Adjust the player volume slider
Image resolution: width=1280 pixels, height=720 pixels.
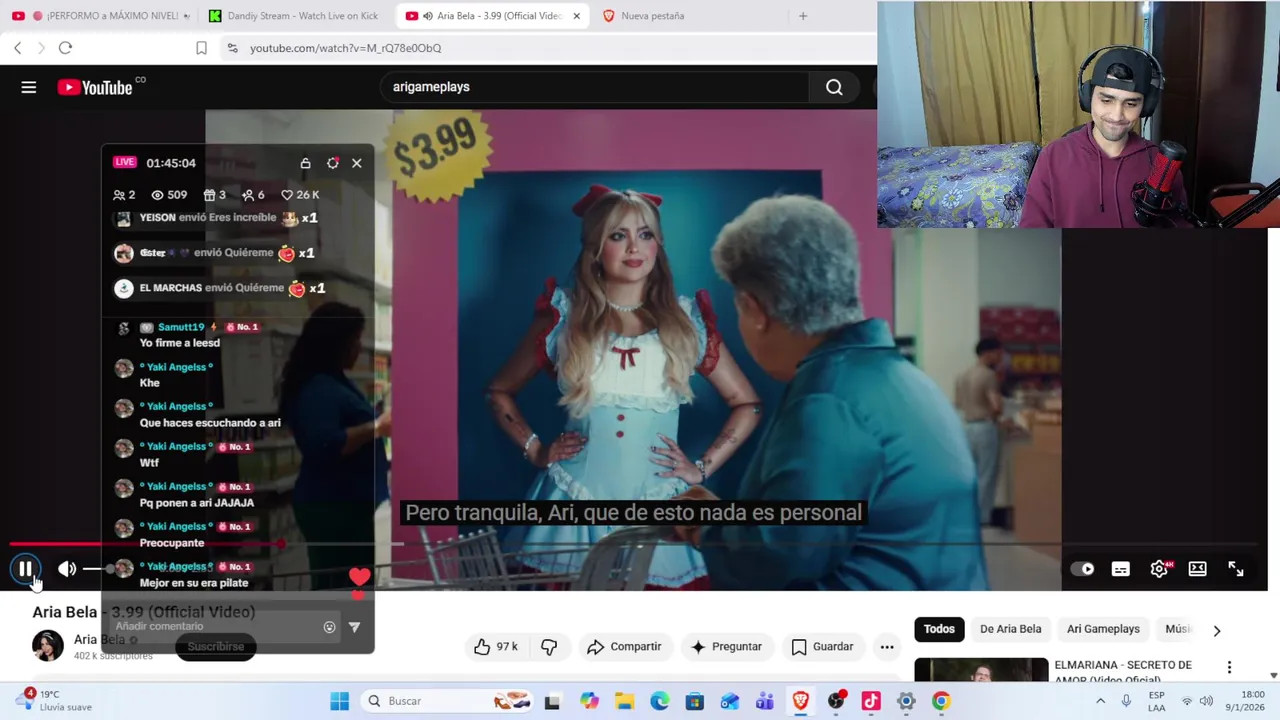[x=98, y=569]
